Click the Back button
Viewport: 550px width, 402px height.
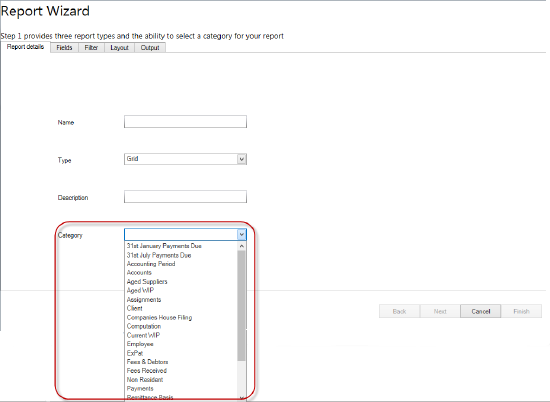point(400,311)
